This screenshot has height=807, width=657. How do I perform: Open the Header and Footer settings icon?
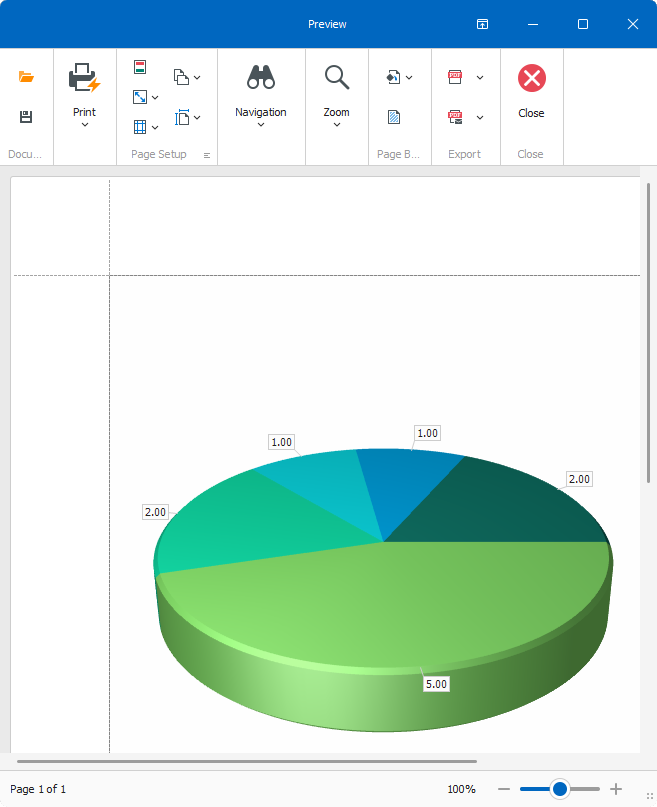140,67
